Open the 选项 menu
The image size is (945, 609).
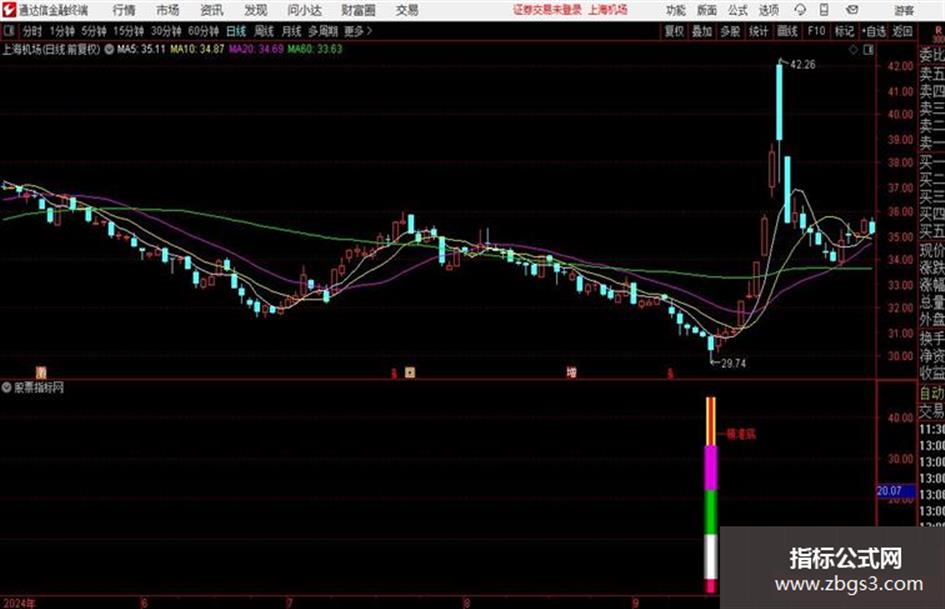coord(769,10)
